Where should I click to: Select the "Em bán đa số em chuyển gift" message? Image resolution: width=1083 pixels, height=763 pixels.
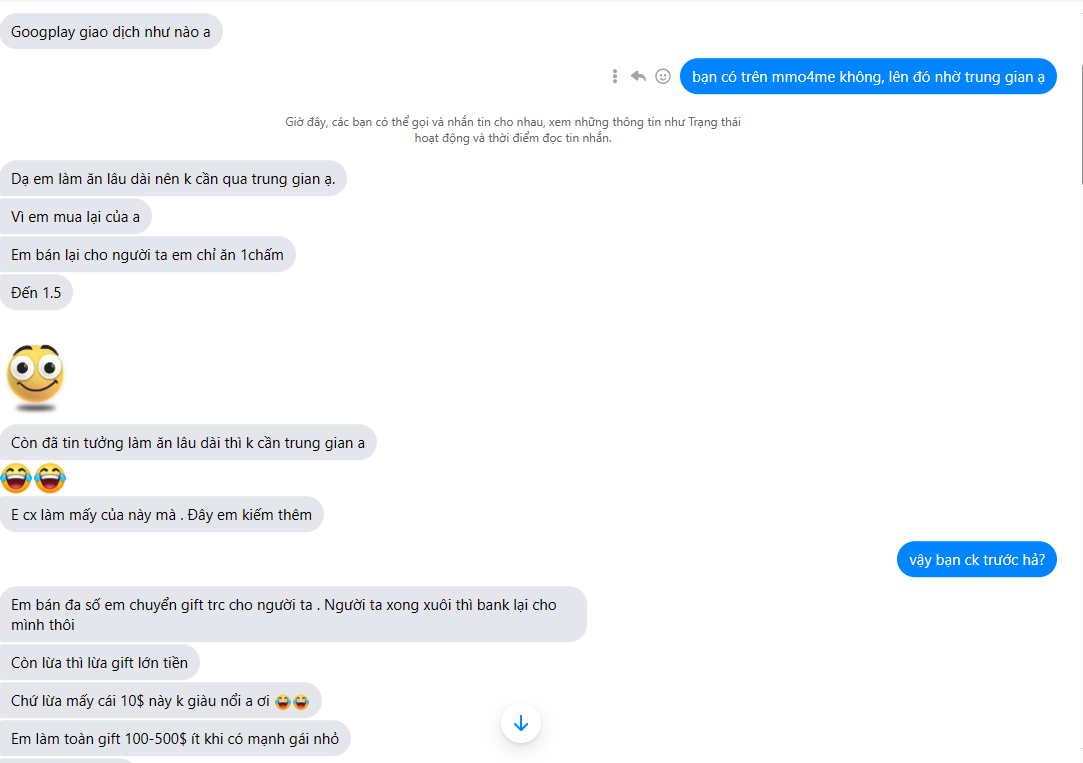pos(292,614)
